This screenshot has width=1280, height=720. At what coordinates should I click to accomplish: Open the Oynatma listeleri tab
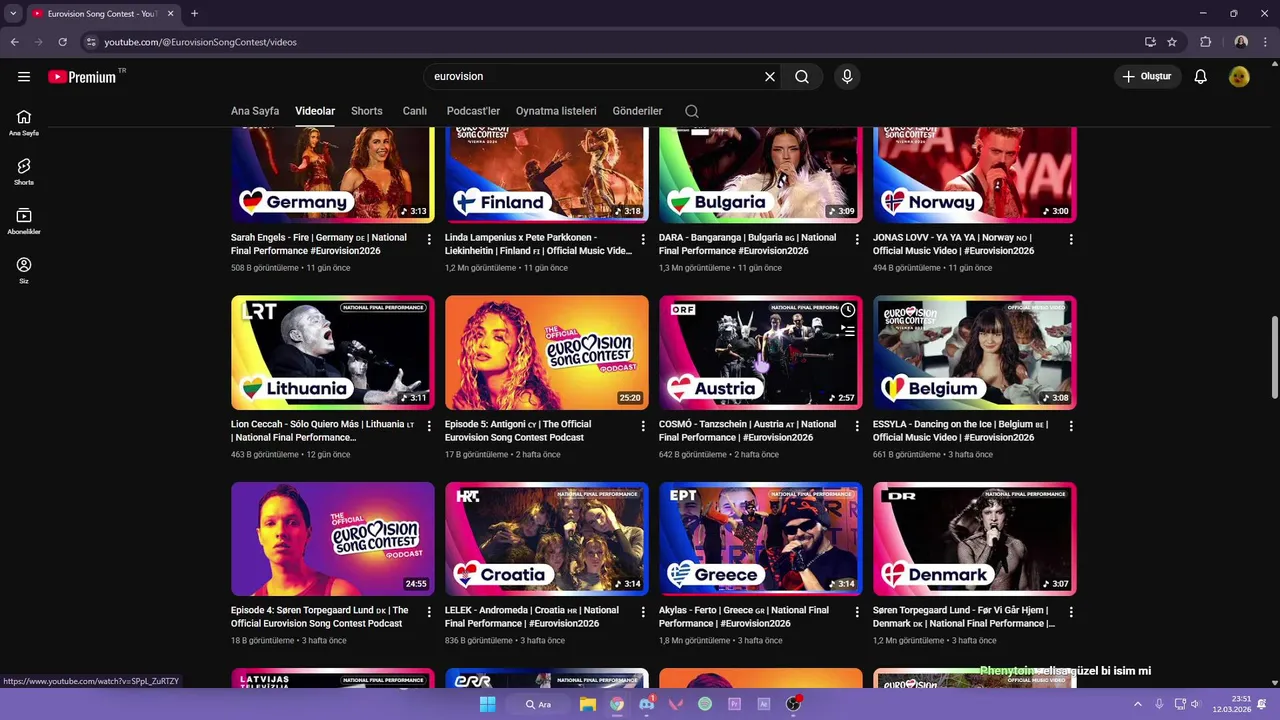556,111
